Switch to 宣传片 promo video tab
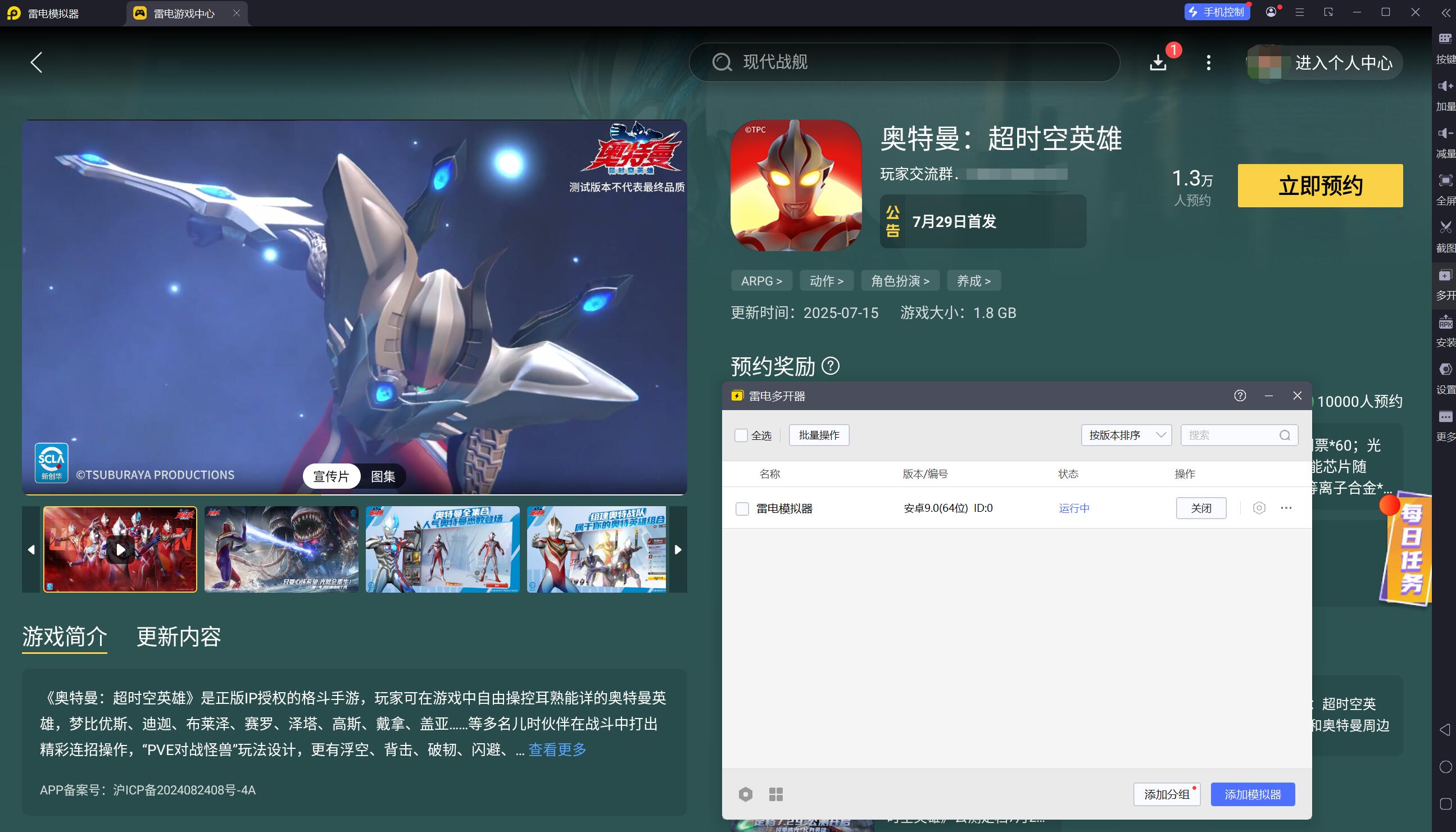Image resolution: width=1456 pixels, height=832 pixels. [332, 476]
